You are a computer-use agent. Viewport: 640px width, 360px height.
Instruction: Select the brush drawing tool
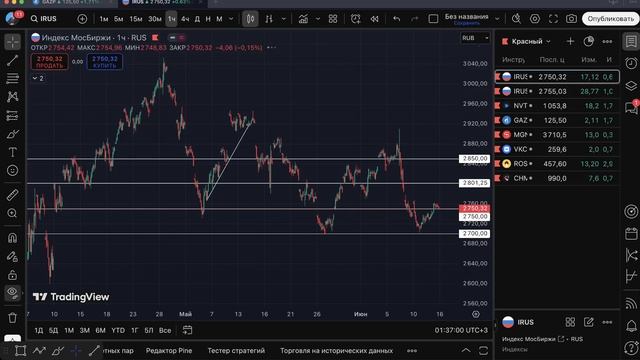point(13,134)
